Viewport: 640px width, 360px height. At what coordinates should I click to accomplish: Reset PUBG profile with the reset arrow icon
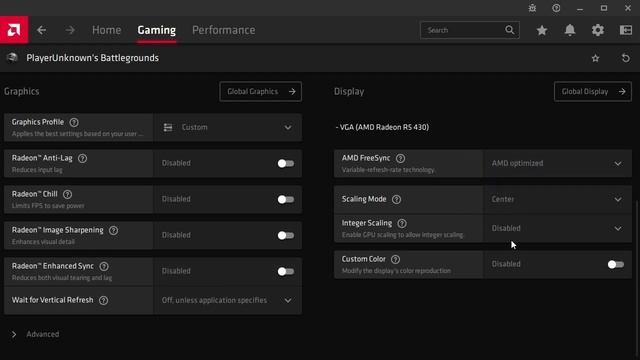(625, 58)
